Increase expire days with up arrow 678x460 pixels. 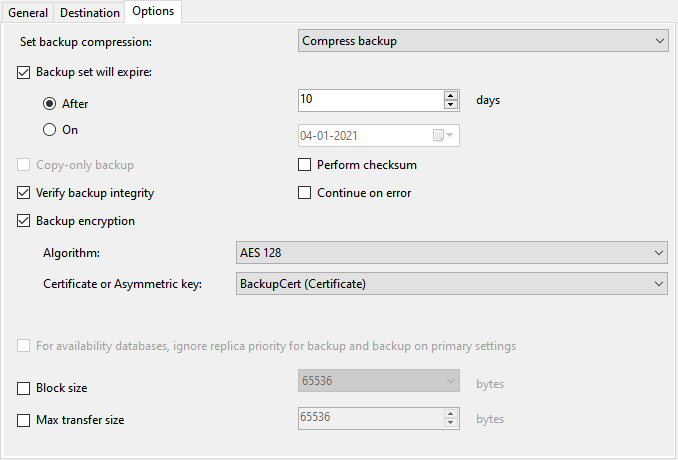point(451,95)
